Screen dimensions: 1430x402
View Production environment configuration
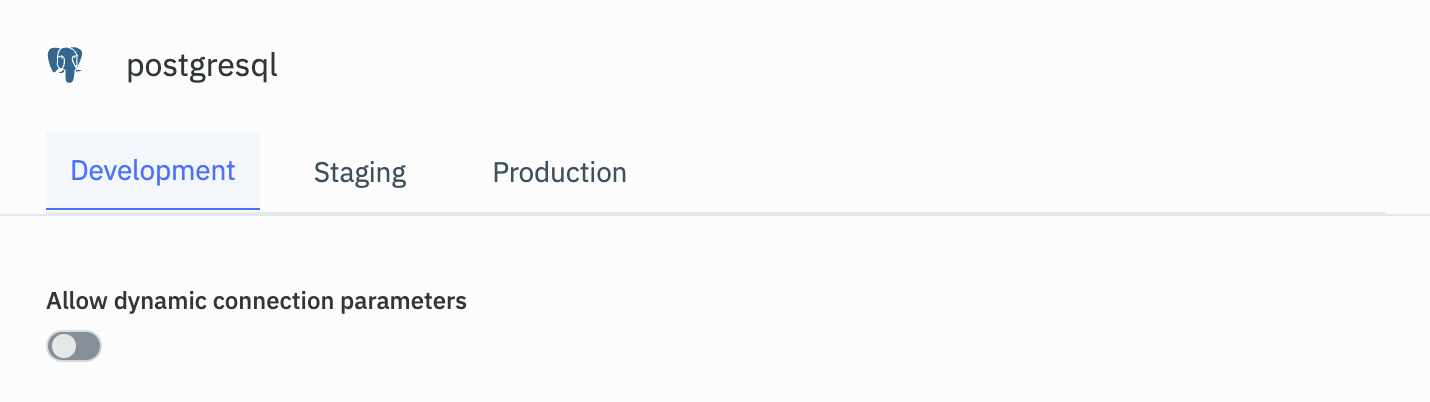coord(559,173)
